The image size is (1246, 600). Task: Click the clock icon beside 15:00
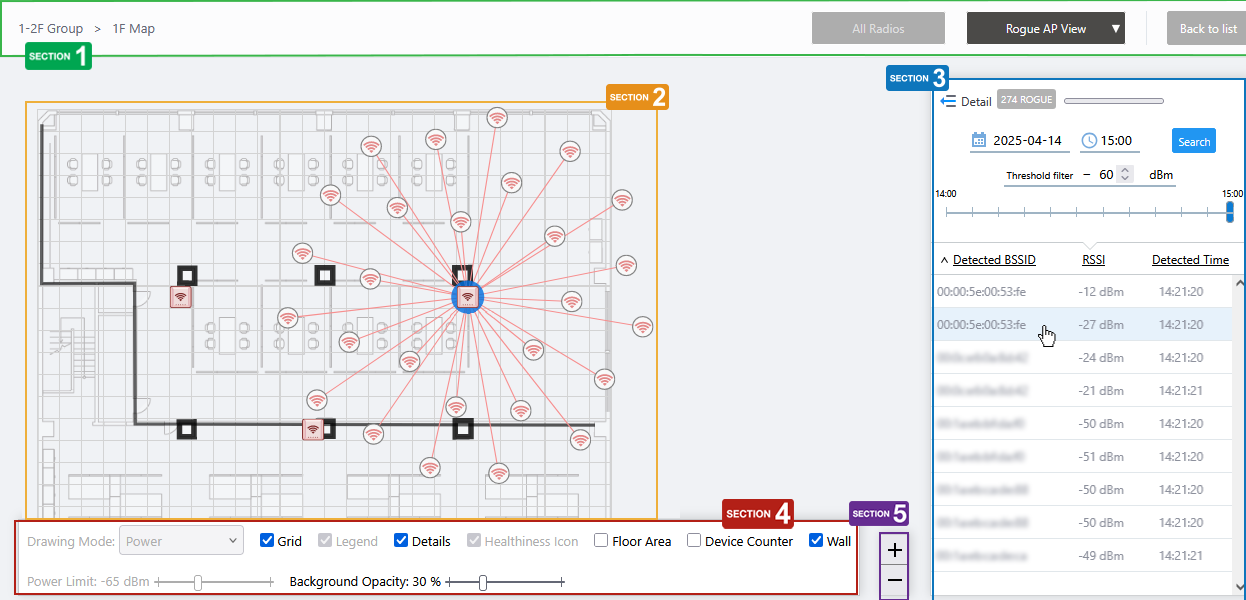tap(1089, 141)
